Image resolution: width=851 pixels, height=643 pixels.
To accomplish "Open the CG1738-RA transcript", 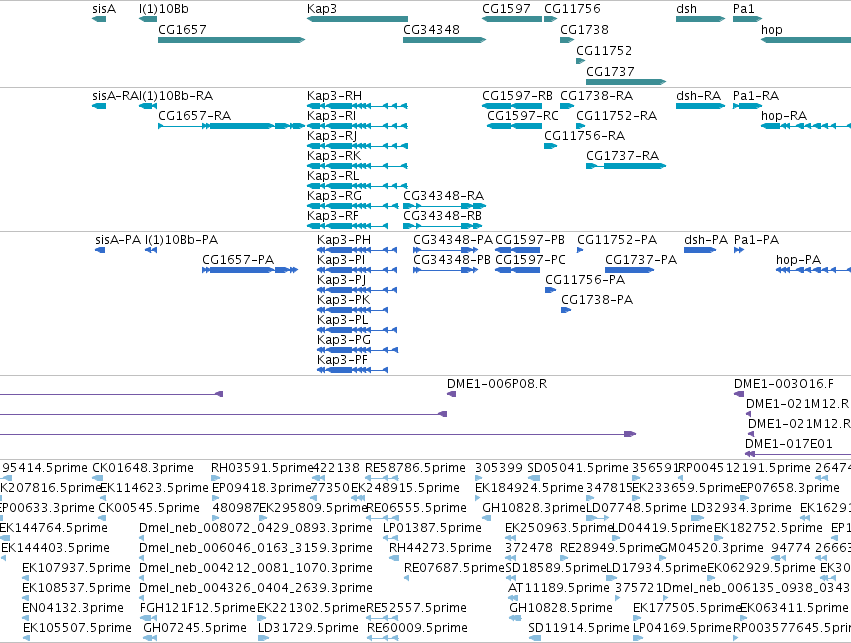I will [x=567, y=106].
